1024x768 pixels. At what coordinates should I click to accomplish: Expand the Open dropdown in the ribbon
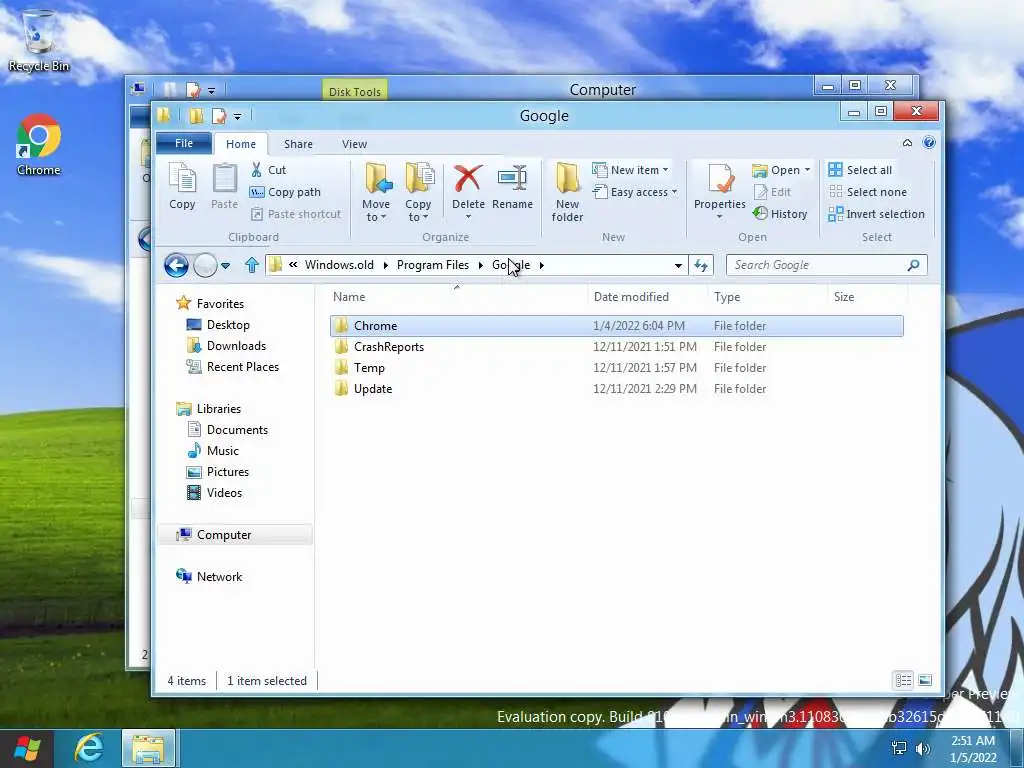click(x=807, y=170)
